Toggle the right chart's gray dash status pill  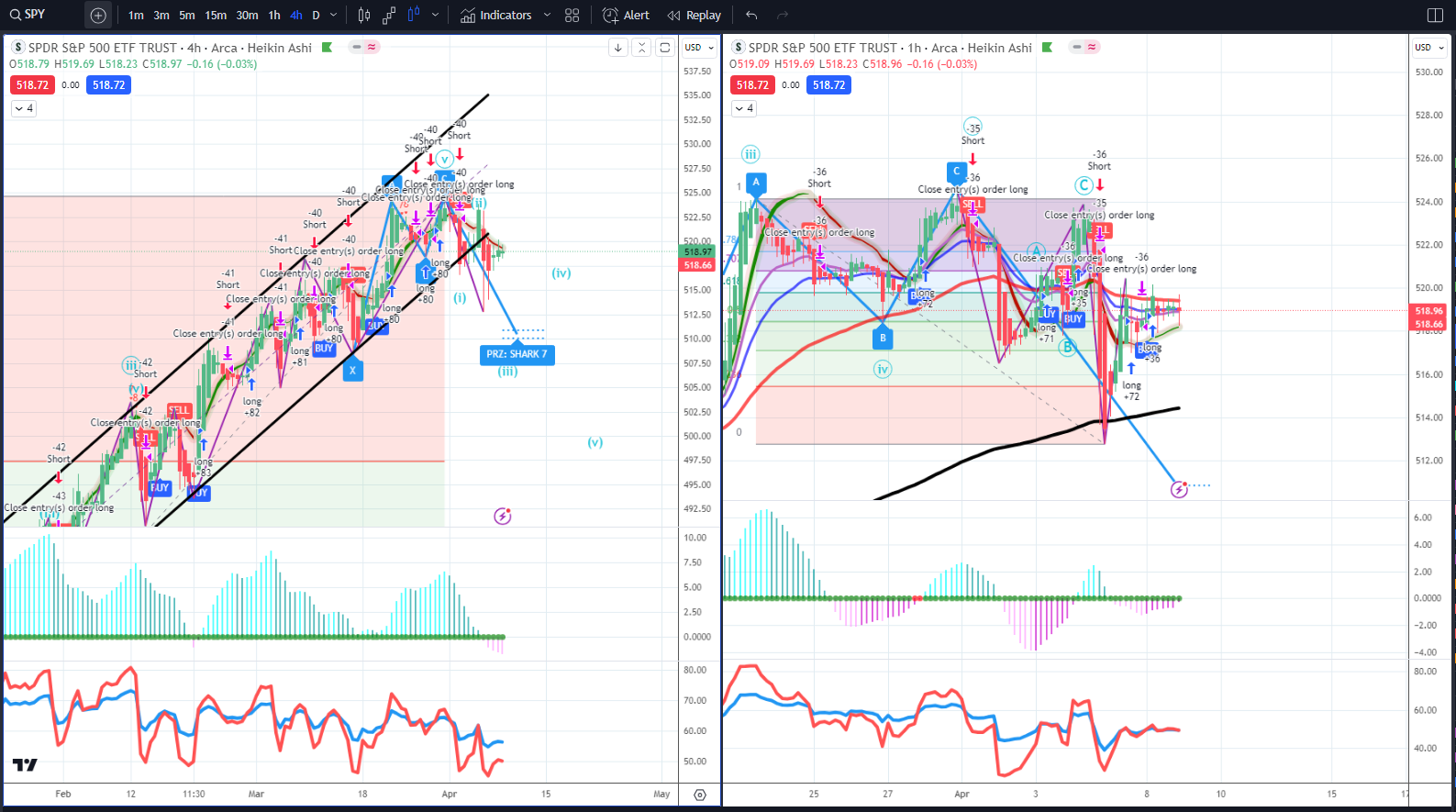click(x=1077, y=47)
